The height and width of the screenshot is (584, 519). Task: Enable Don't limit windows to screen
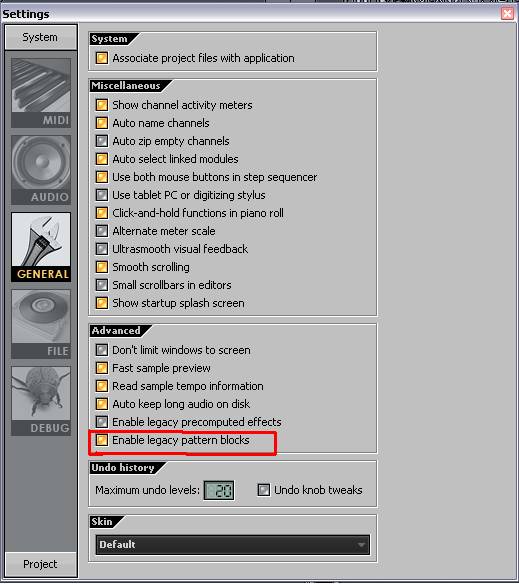[102, 350]
